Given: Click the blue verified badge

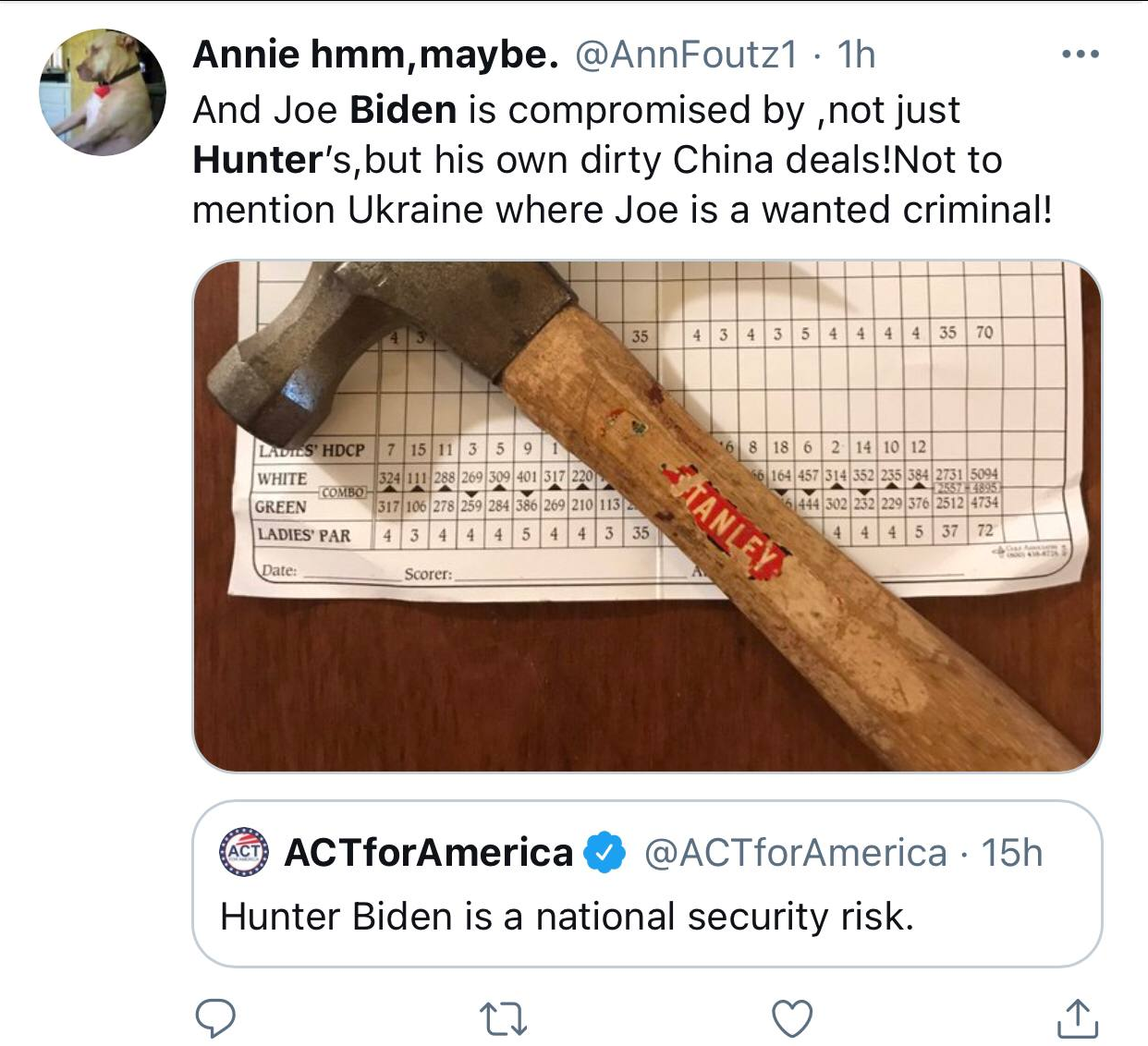Looking at the screenshot, I should 605,852.
